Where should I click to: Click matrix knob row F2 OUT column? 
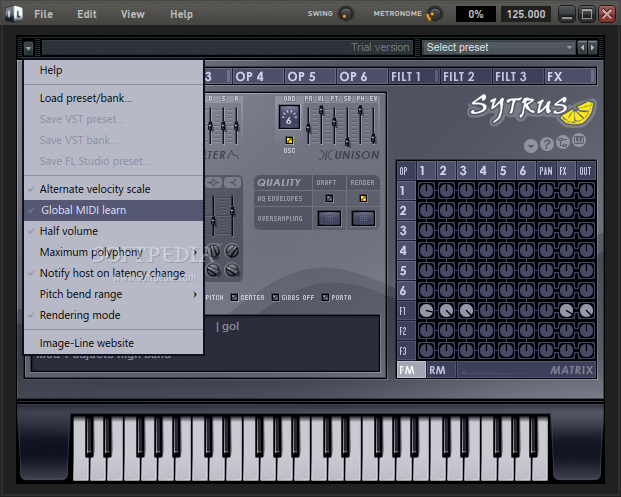586,331
